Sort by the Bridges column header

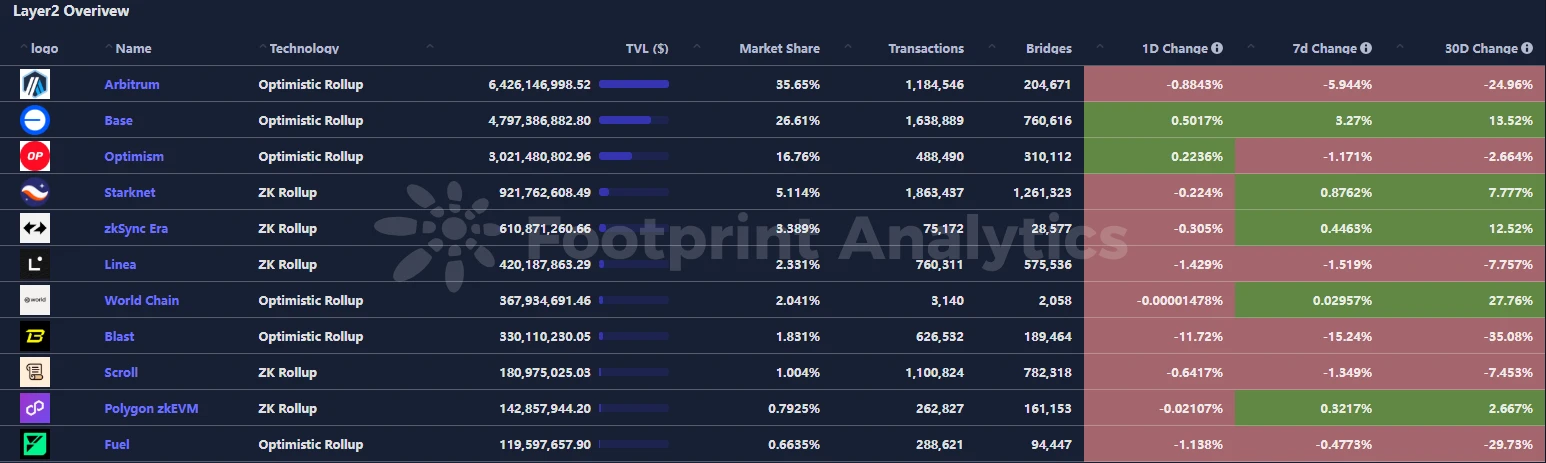coord(1048,48)
